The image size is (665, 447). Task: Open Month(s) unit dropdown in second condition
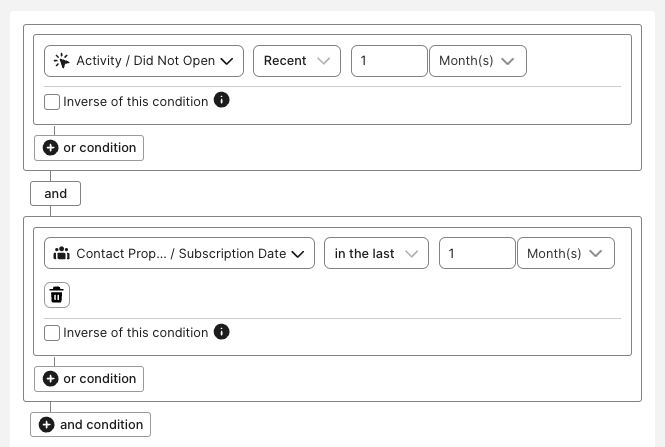[x=565, y=254]
